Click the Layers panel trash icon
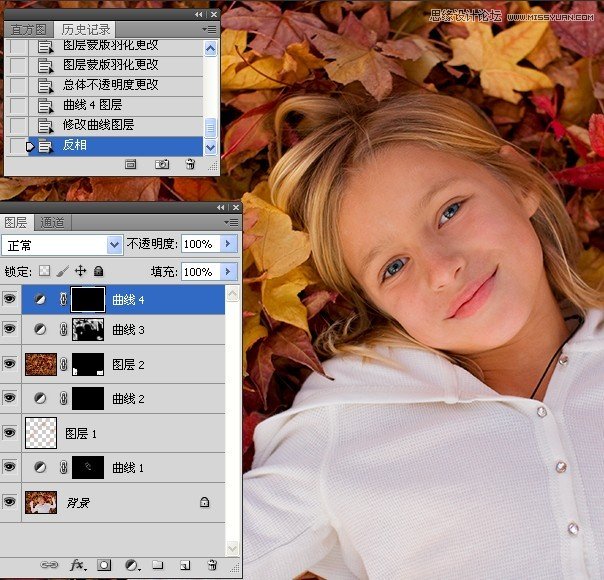This screenshot has width=604, height=580. 212,565
